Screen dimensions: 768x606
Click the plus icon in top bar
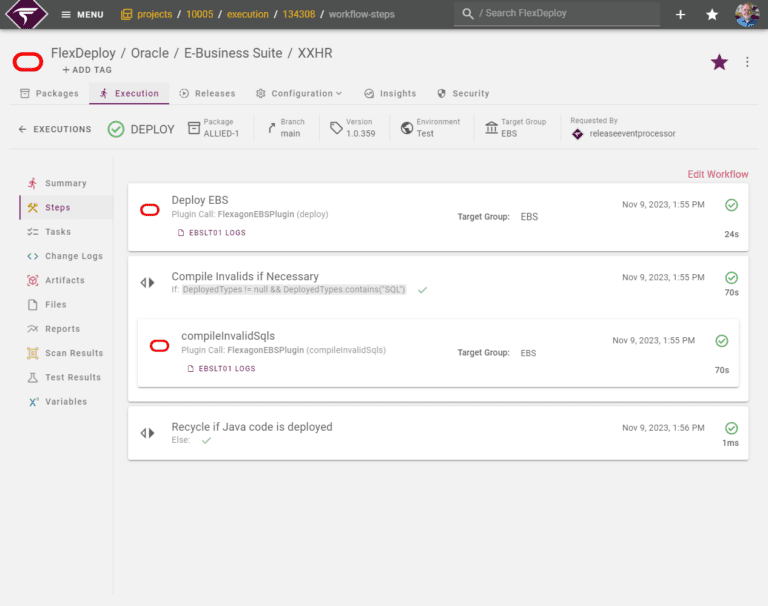pos(680,15)
